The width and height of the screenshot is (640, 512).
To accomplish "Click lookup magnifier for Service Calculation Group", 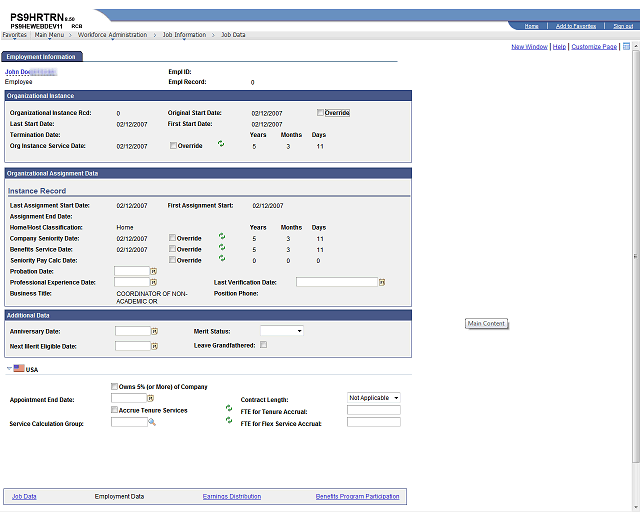I will point(152,422).
